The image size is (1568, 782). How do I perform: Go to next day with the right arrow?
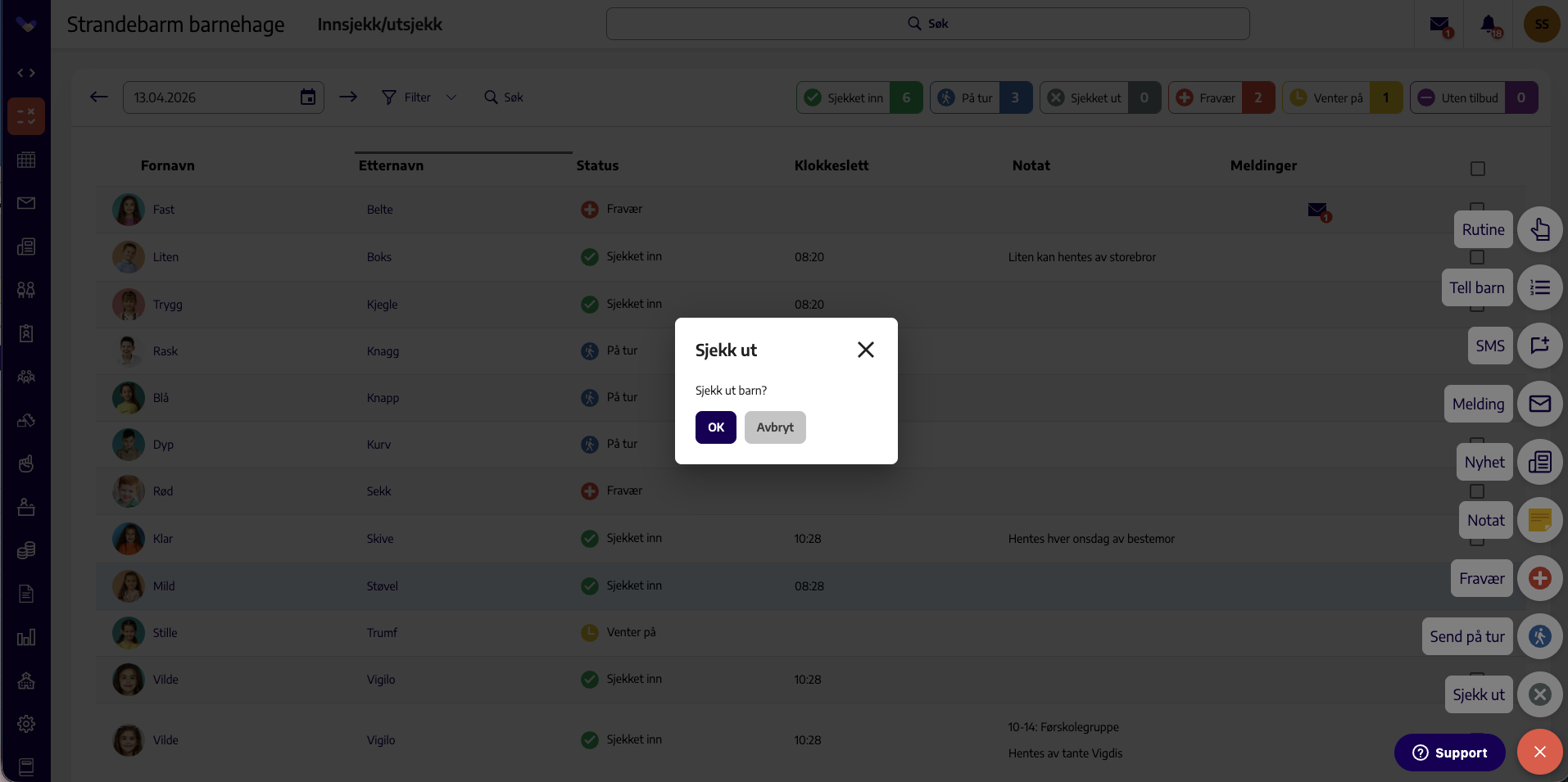(x=348, y=97)
